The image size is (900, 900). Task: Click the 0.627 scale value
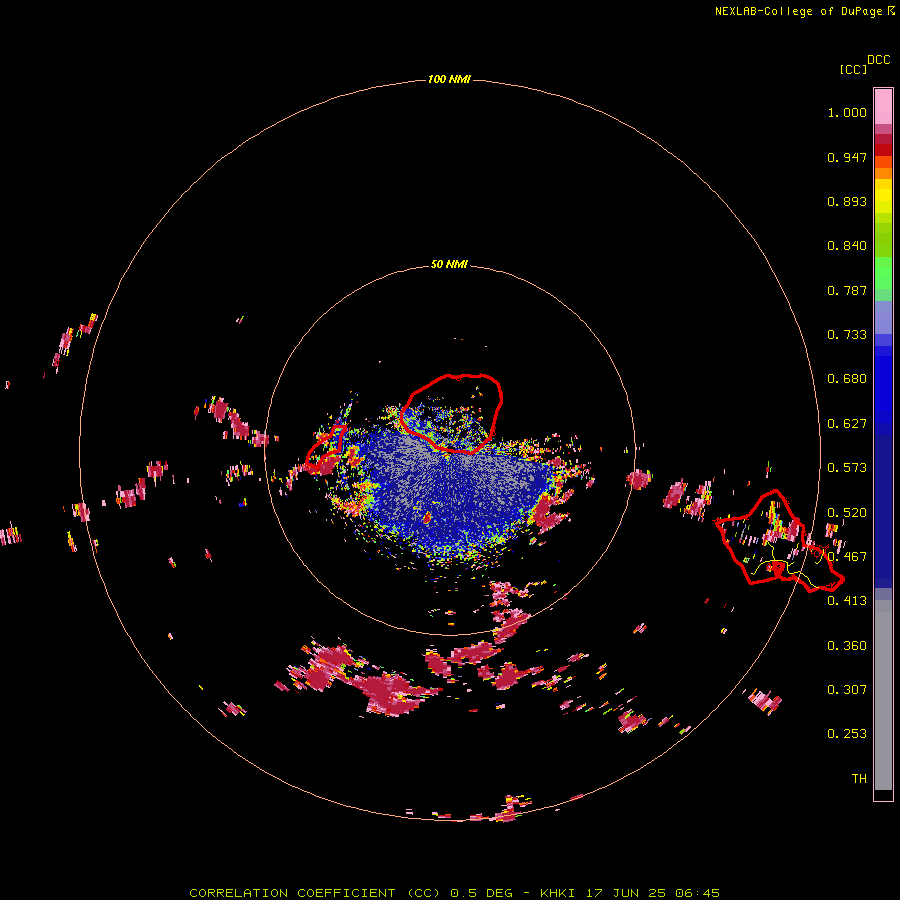tap(847, 424)
